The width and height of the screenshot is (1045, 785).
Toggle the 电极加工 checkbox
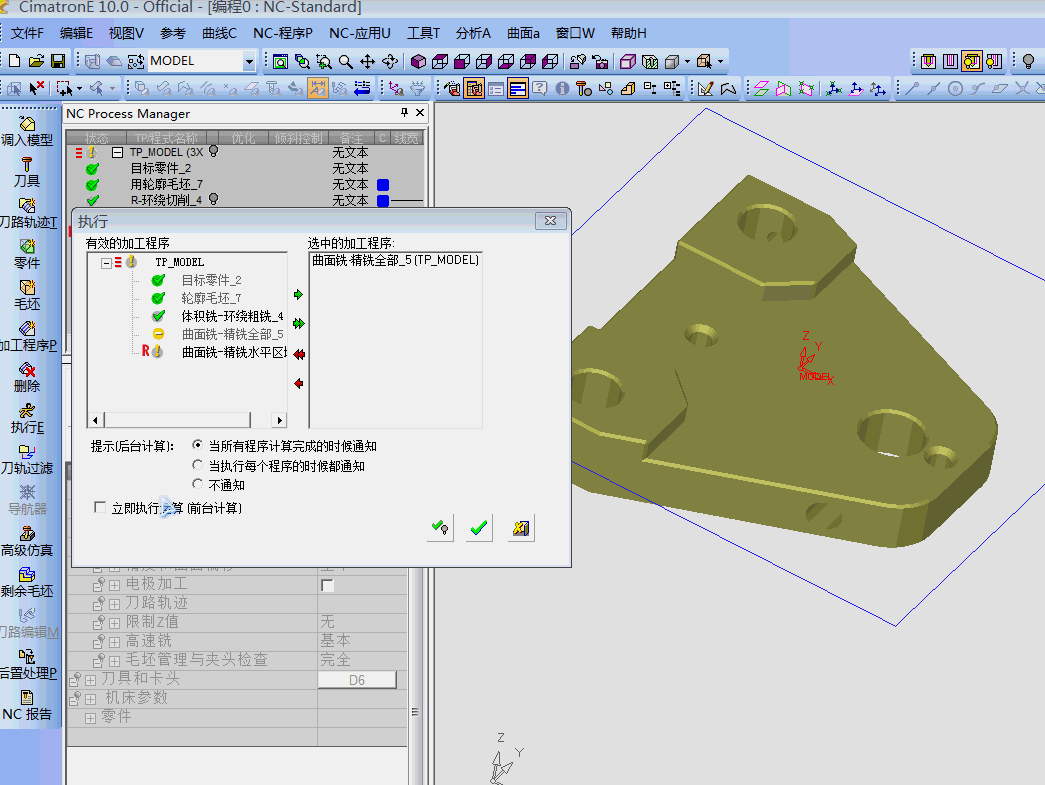(x=327, y=586)
